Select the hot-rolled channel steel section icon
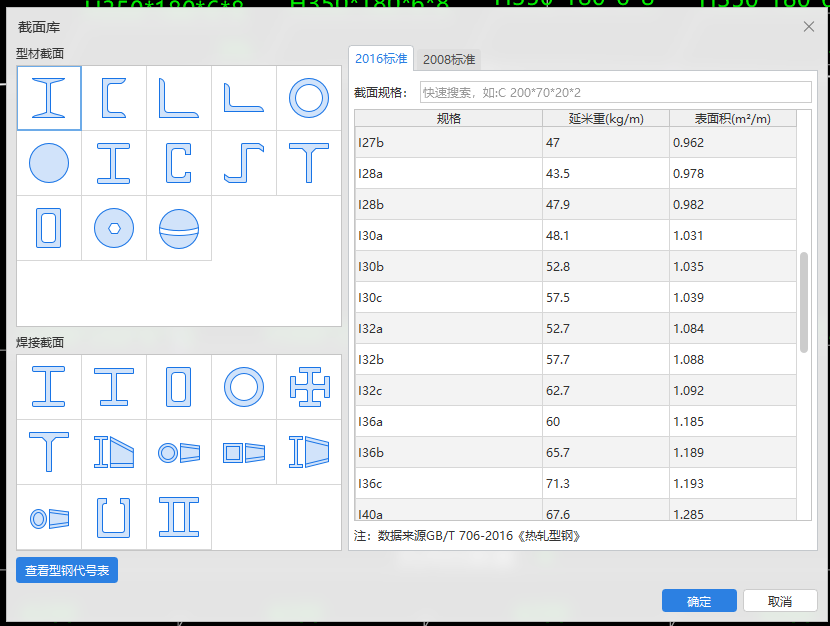 tap(114, 98)
